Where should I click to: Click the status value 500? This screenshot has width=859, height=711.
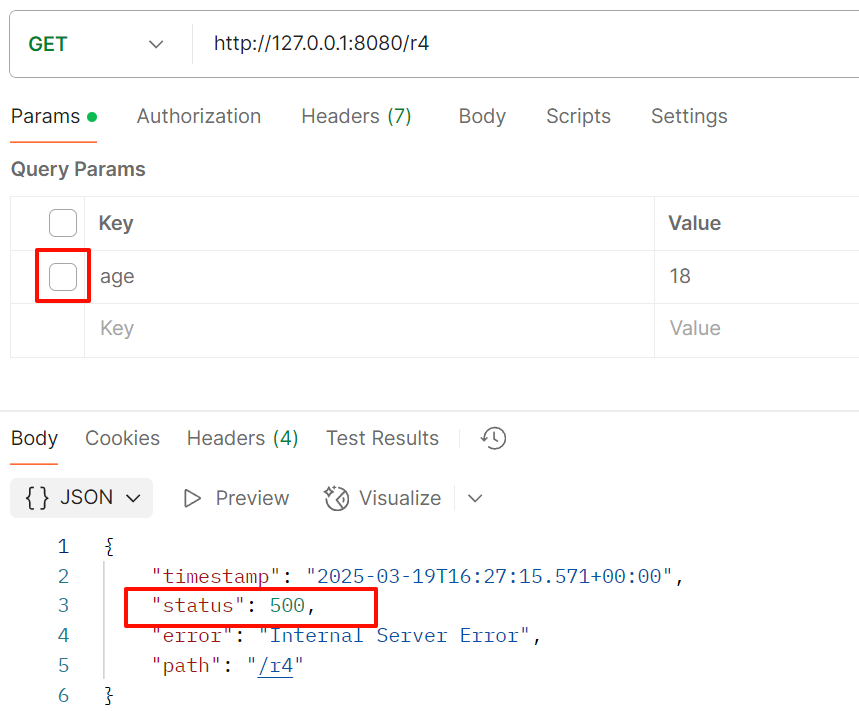point(287,606)
